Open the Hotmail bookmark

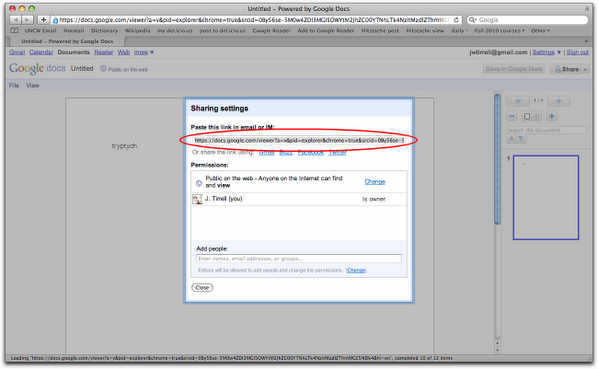pos(74,30)
